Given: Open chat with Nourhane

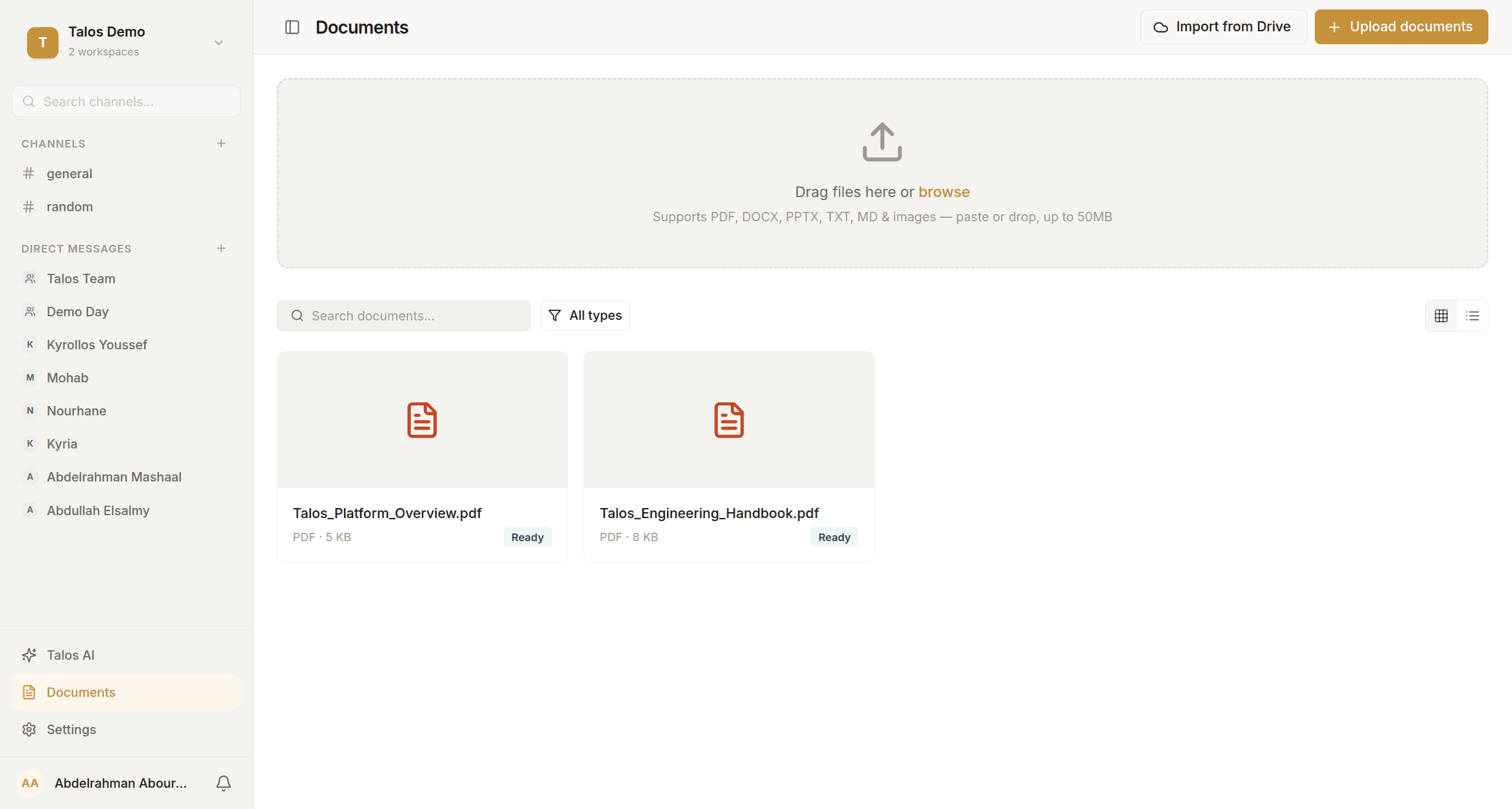Looking at the screenshot, I should point(126,411).
